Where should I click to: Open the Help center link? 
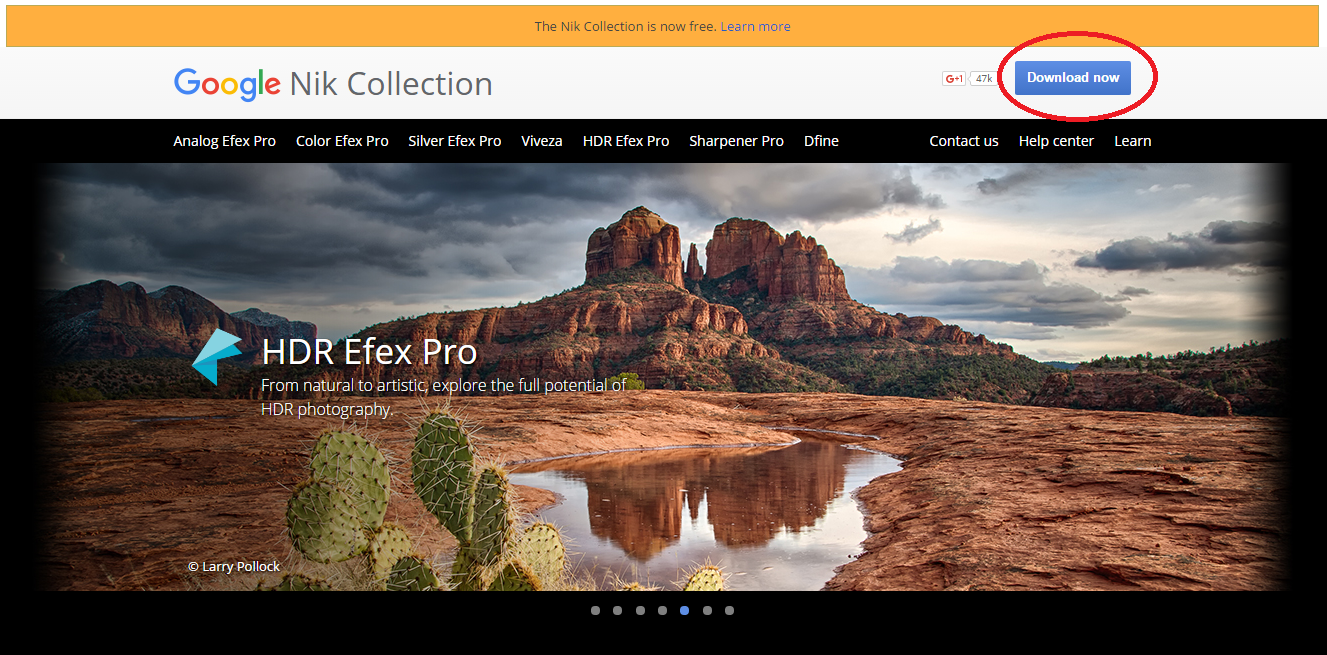coord(1056,141)
